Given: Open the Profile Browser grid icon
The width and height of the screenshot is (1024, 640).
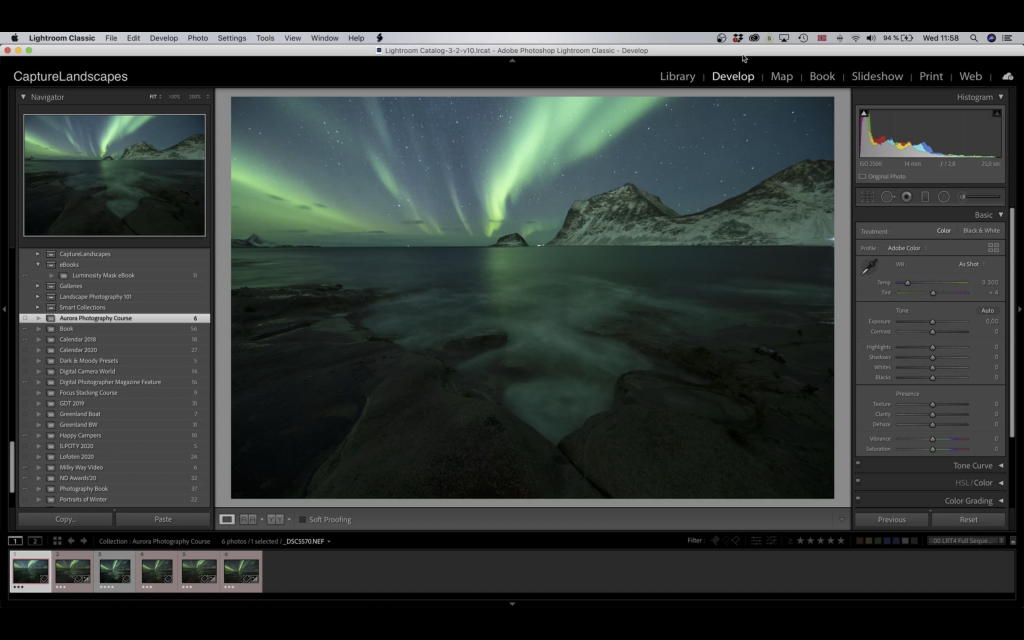Looking at the screenshot, I should (x=993, y=248).
